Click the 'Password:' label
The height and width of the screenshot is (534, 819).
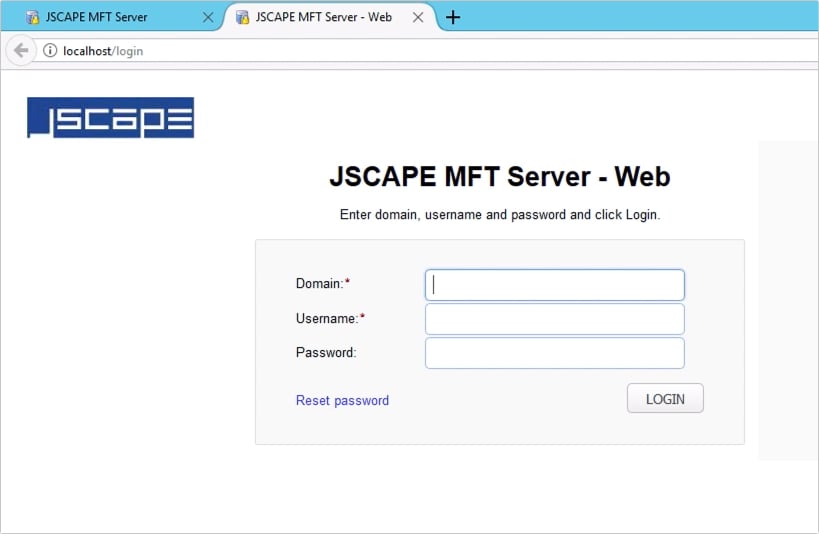(326, 352)
